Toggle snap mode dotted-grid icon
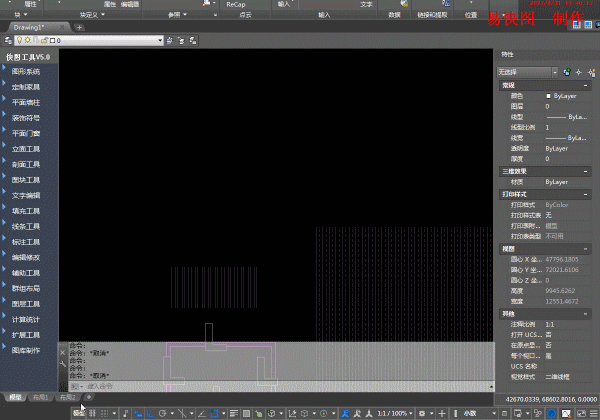Viewport: 600px width, 420px height. click(104, 413)
